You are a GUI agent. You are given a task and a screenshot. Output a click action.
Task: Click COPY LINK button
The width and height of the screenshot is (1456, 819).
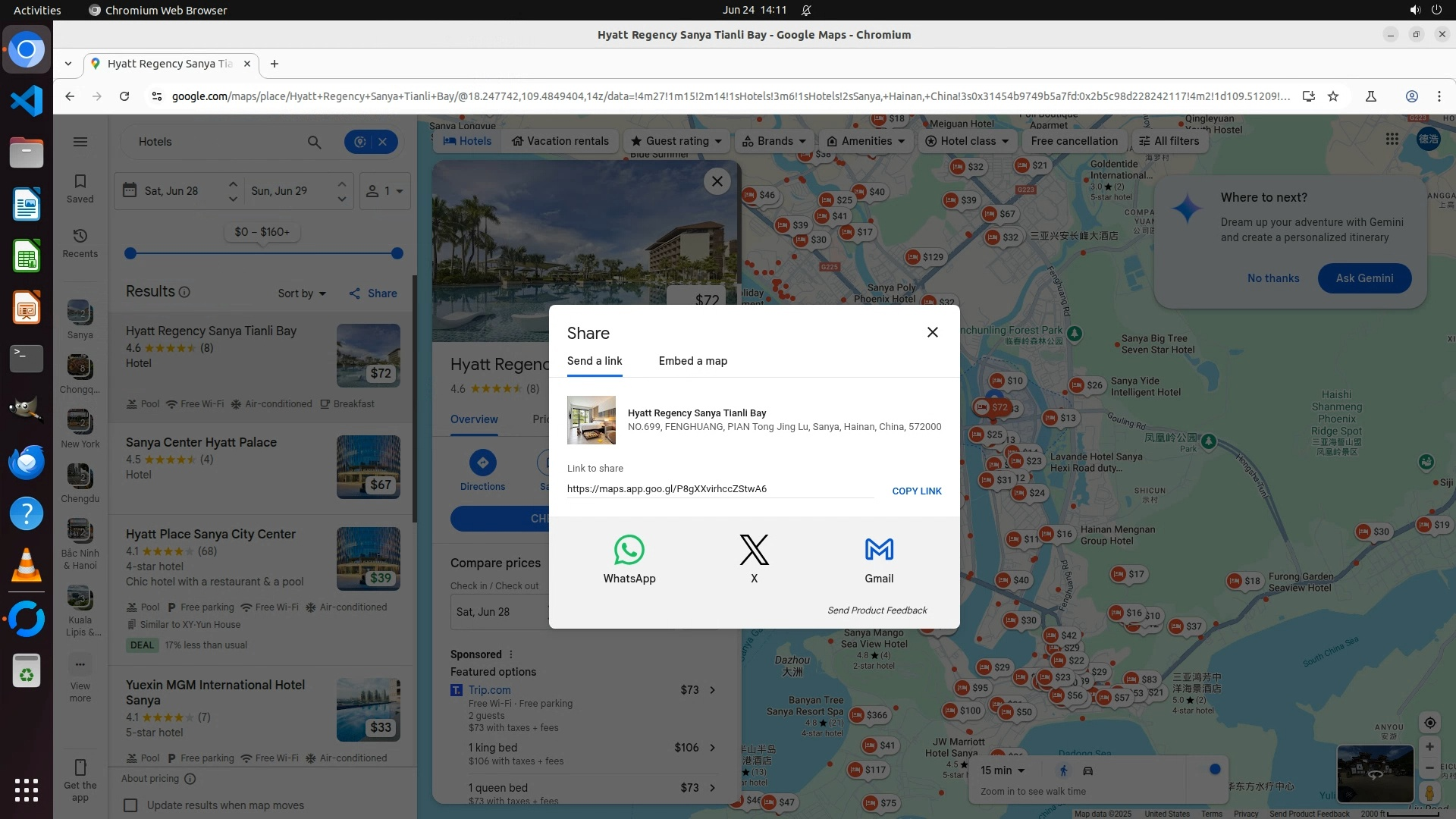point(916,491)
